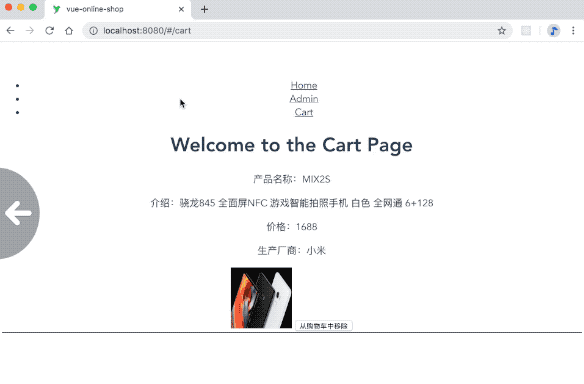Screen dimensions: 584x384
Task: Click the macOS yellow minimize window button
Action: 21,7
